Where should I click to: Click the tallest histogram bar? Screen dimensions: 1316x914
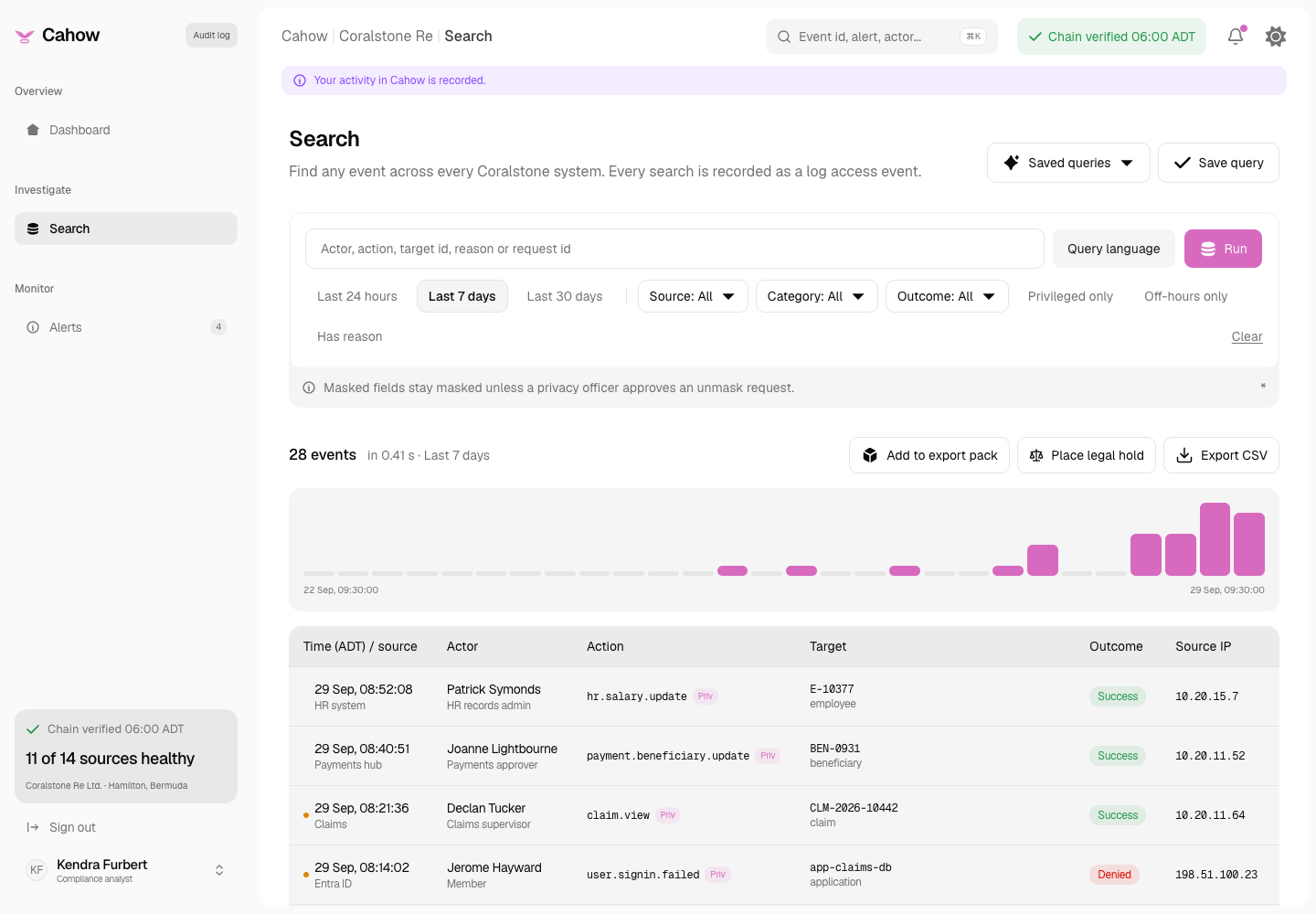click(1215, 539)
